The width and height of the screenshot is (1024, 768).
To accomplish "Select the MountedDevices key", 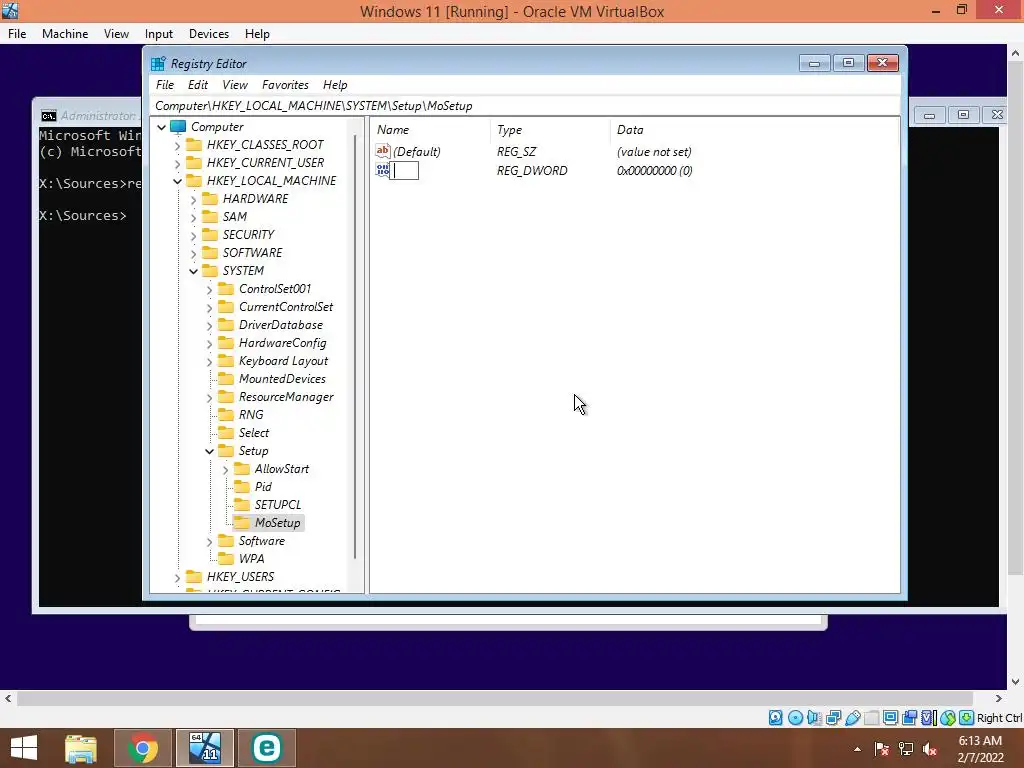I will pos(282,379).
